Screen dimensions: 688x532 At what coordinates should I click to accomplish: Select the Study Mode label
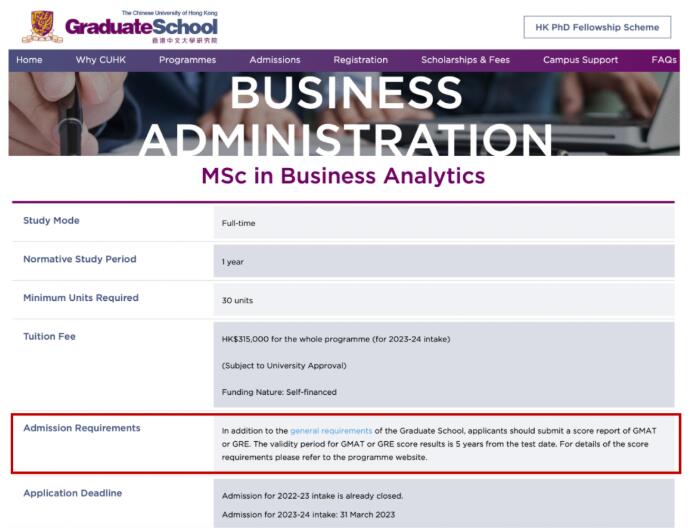[x=51, y=220]
